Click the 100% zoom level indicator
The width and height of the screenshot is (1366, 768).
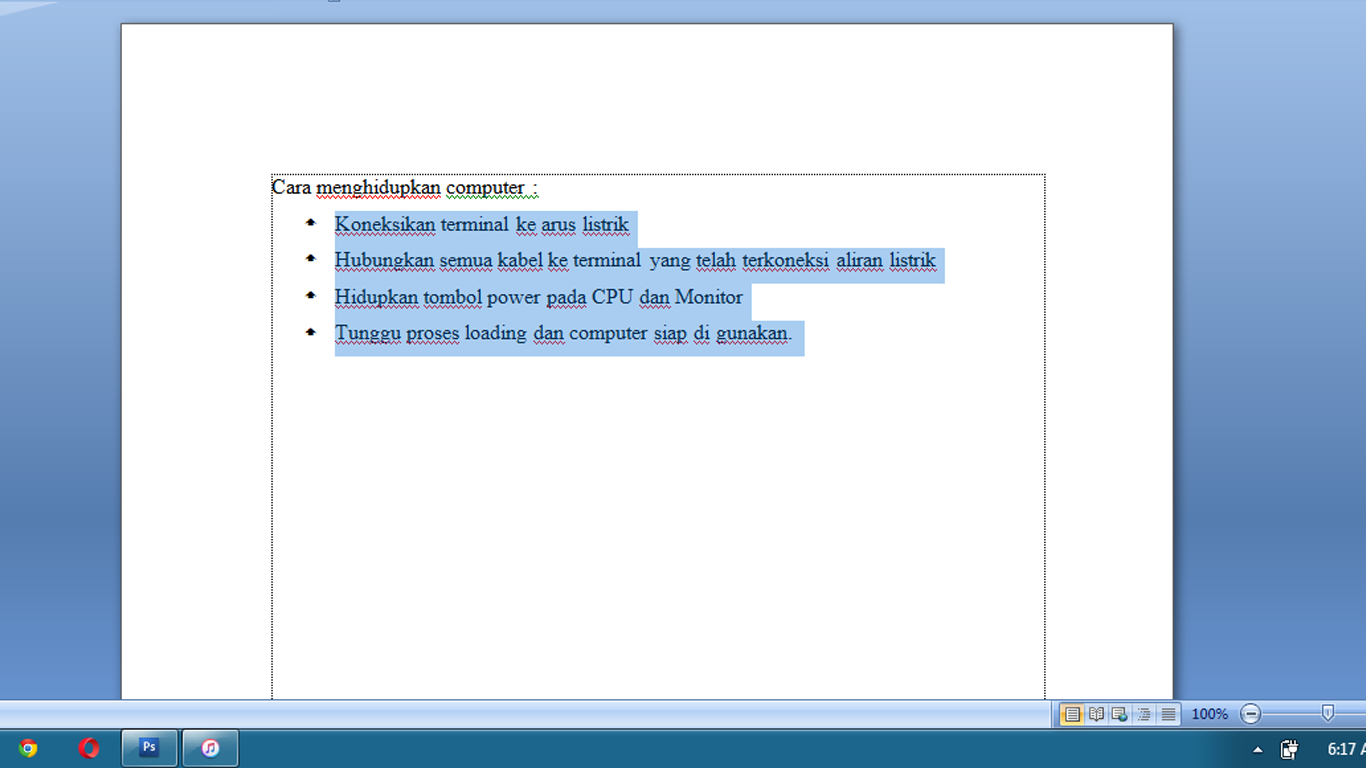click(x=1209, y=714)
